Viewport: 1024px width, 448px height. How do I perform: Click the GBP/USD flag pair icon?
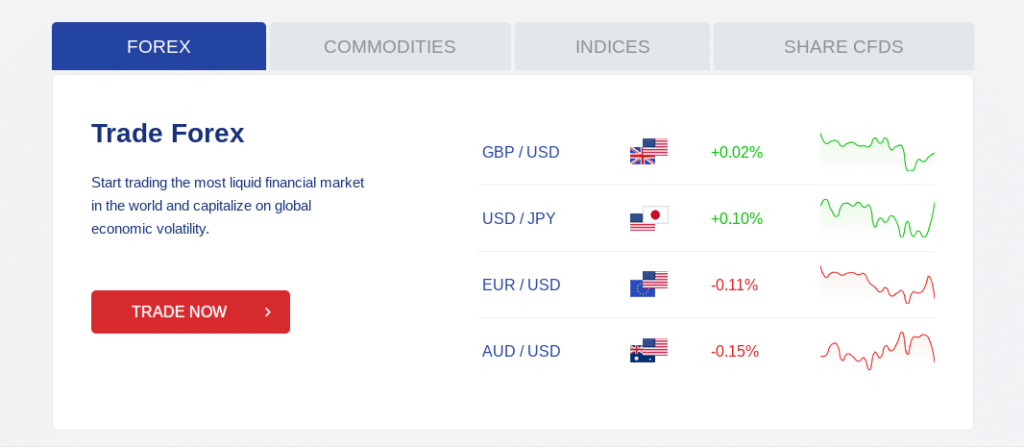pyautogui.click(x=648, y=152)
